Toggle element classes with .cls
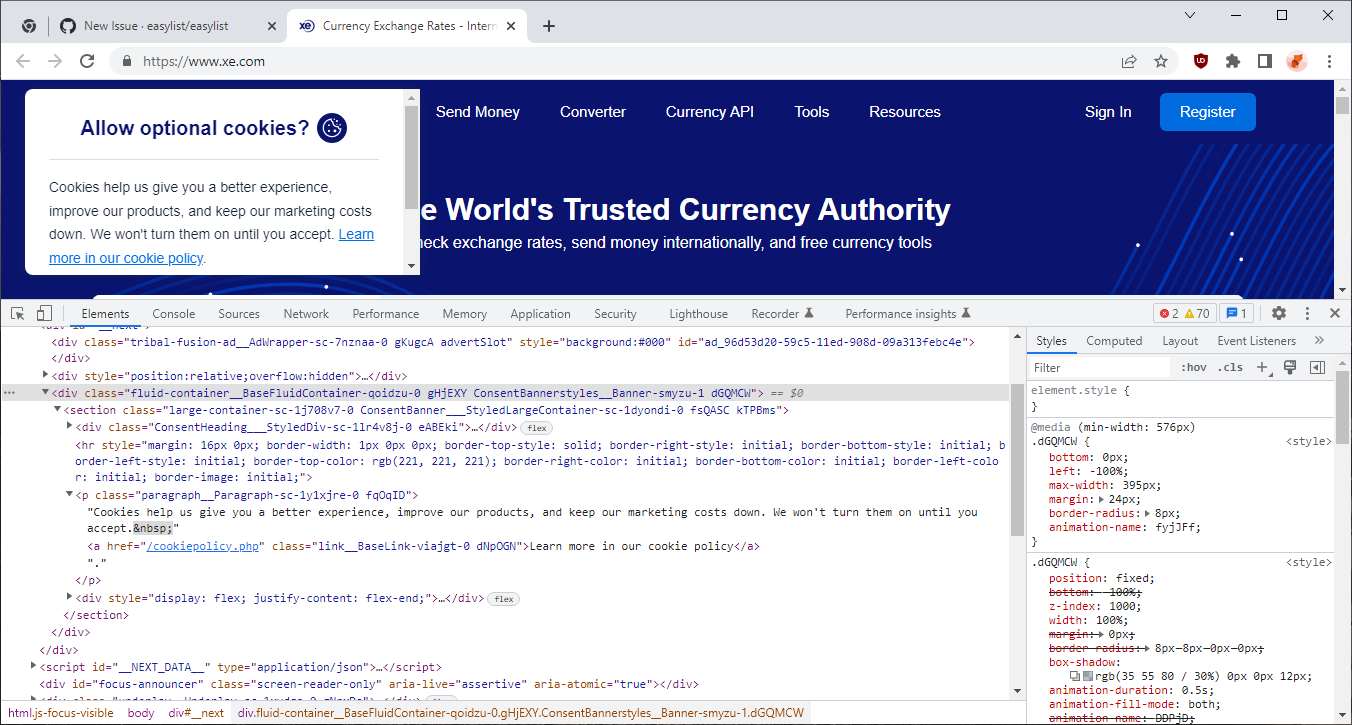Screen dimensions: 1352x725 (1231, 367)
